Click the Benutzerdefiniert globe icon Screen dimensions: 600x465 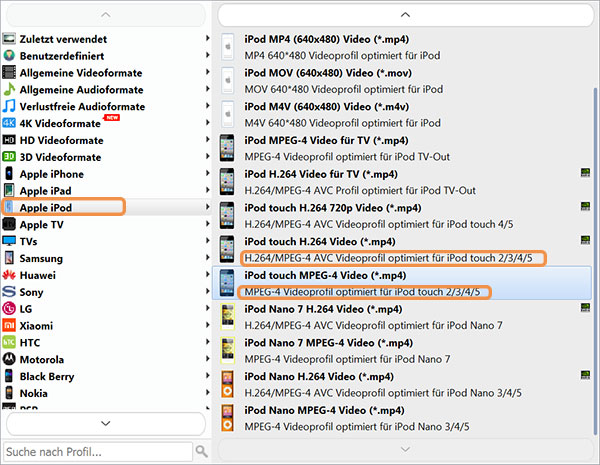(x=9, y=55)
